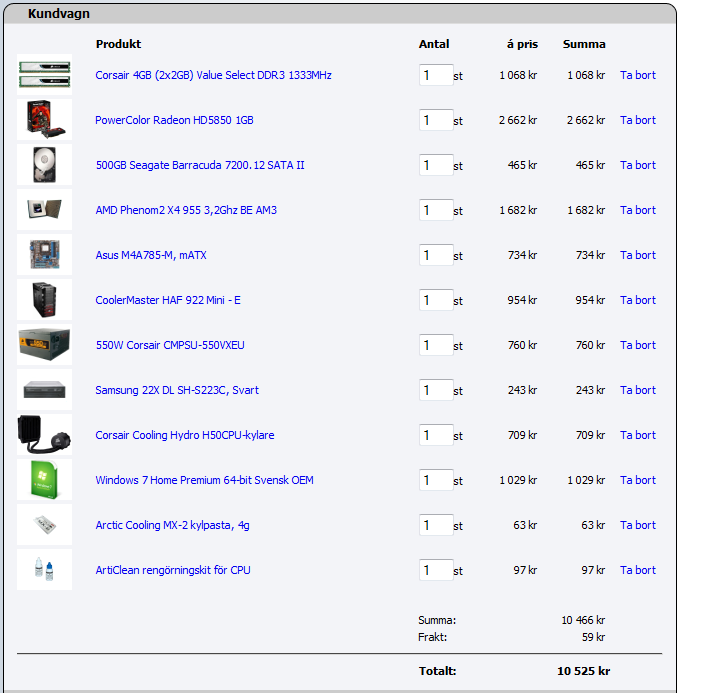The height and width of the screenshot is (693, 719).
Task: Click the Corsair Hydro H50 cooler image
Action: [x=44, y=435]
